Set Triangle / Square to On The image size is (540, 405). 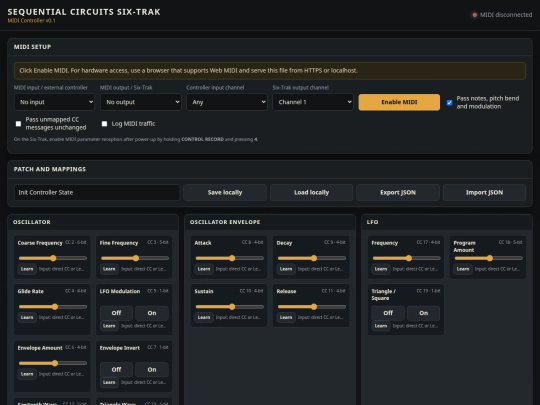[x=424, y=313]
